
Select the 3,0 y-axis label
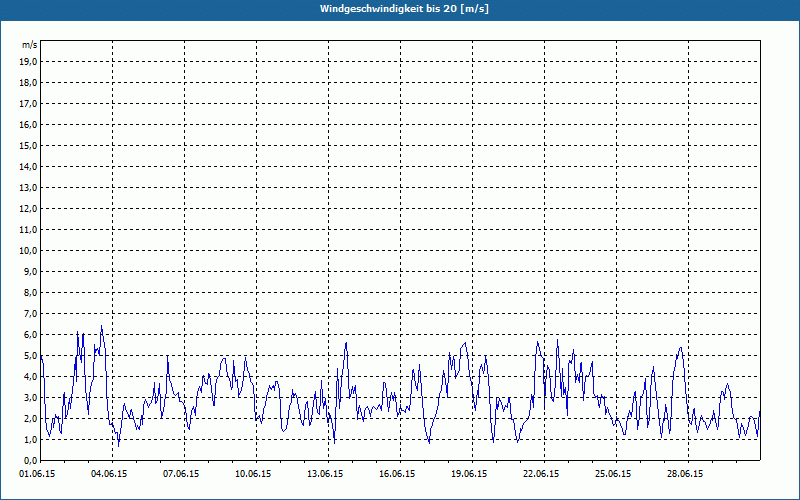coord(30,397)
